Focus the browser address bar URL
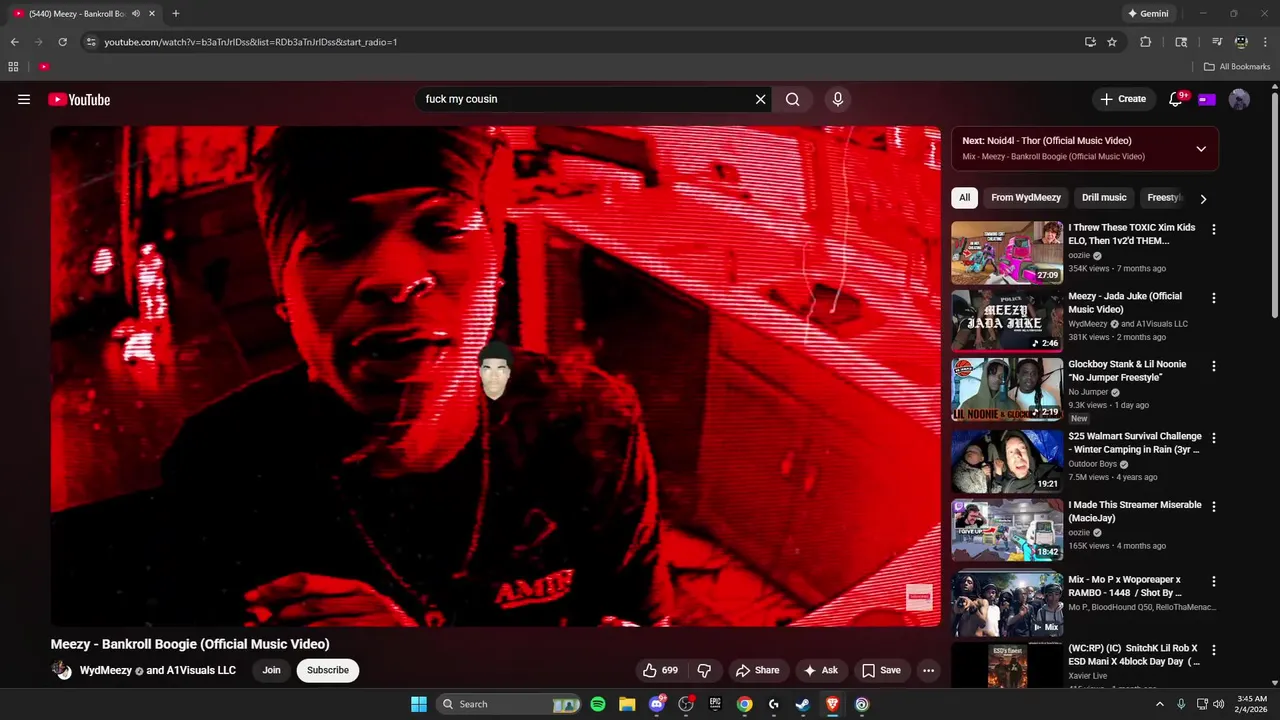Screen dimensions: 1280x720 click(x=251, y=42)
